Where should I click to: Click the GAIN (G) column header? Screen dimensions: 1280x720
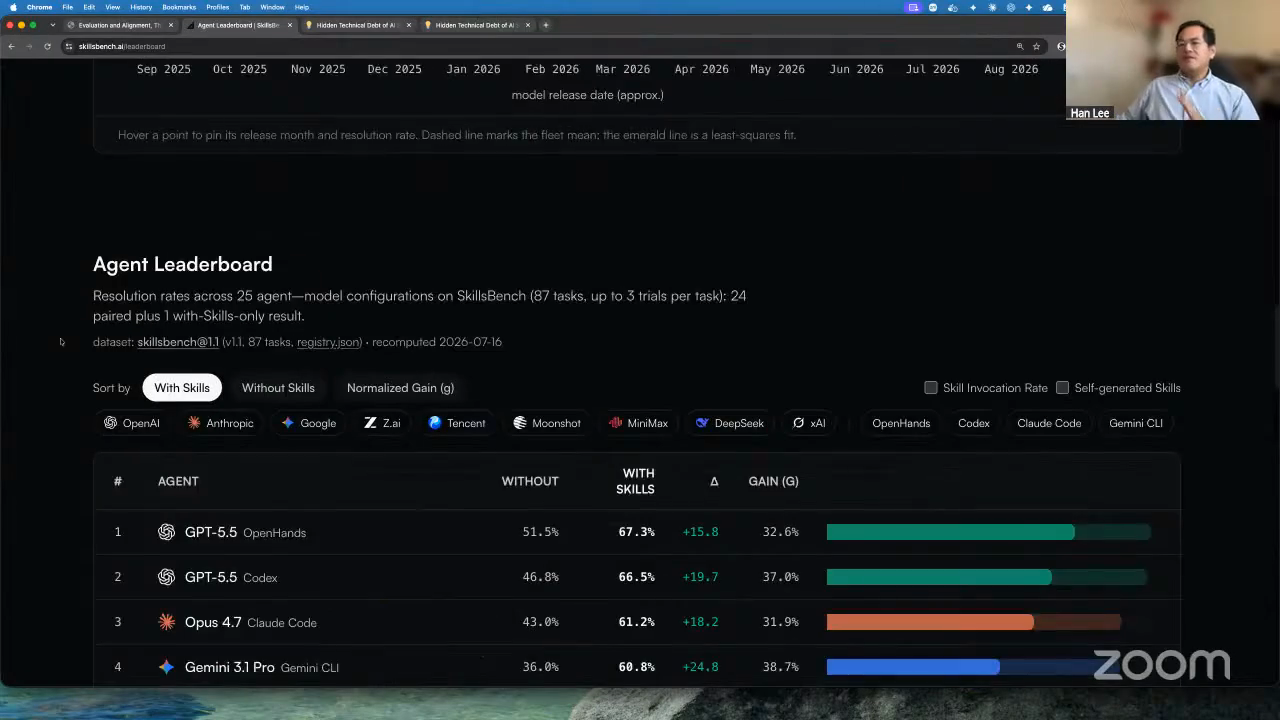773,481
